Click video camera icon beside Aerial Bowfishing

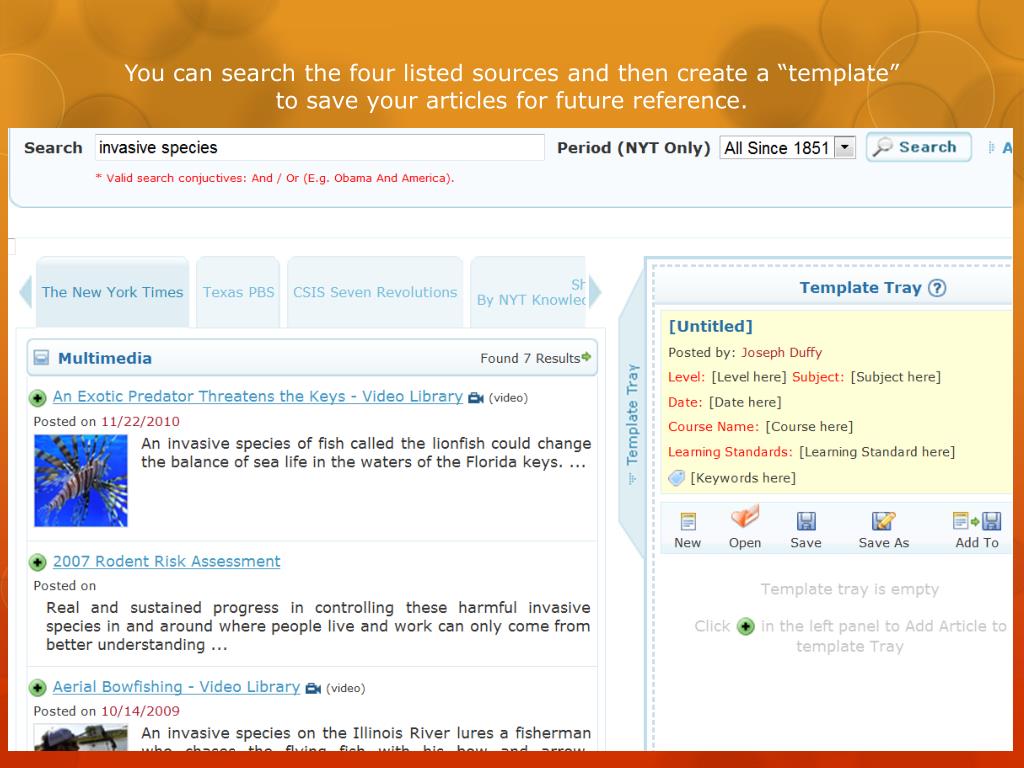[313, 688]
